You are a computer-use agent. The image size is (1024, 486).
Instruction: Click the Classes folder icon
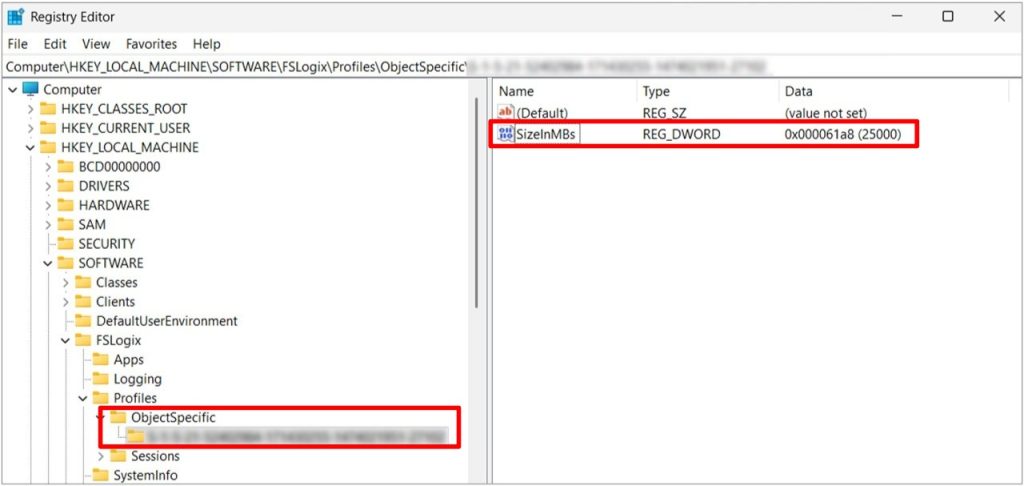(83, 282)
